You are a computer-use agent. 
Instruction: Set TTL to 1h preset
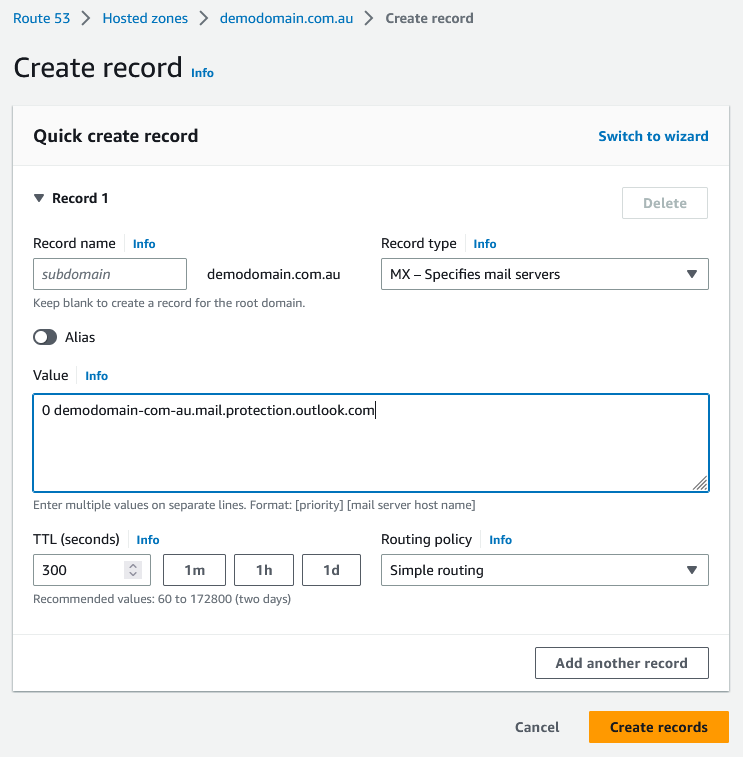264,570
